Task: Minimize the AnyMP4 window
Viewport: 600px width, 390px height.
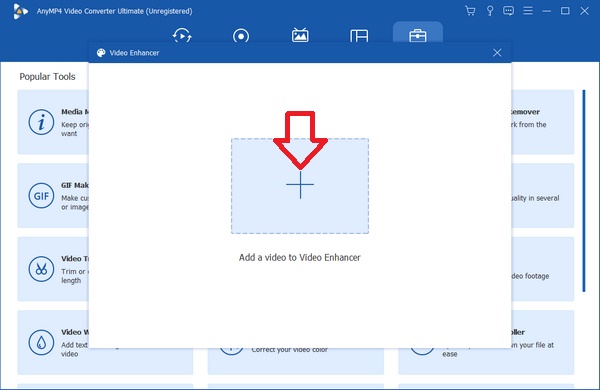Action: (546, 11)
